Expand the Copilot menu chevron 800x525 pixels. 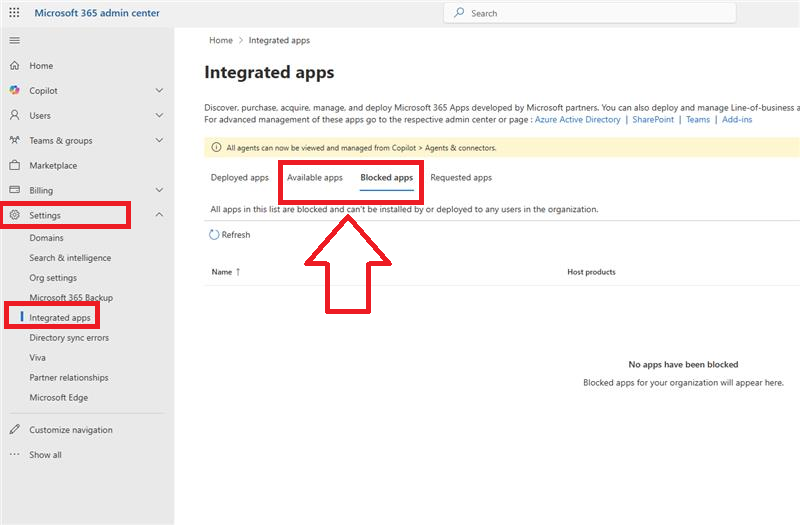point(159,90)
